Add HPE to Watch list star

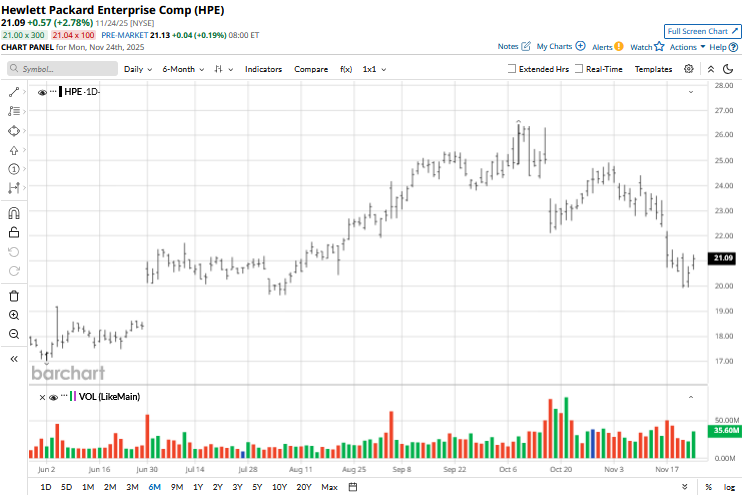tap(659, 46)
